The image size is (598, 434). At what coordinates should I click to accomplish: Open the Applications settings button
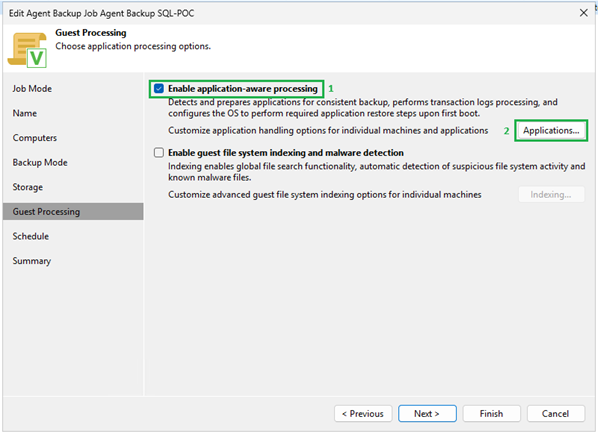point(551,130)
